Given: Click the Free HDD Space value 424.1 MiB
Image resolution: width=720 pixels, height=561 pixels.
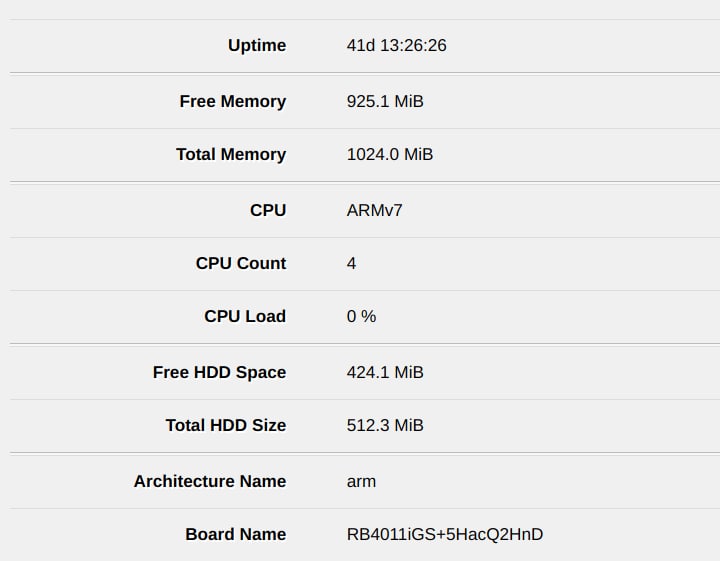Looking at the screenshot, I should point(385,372).
